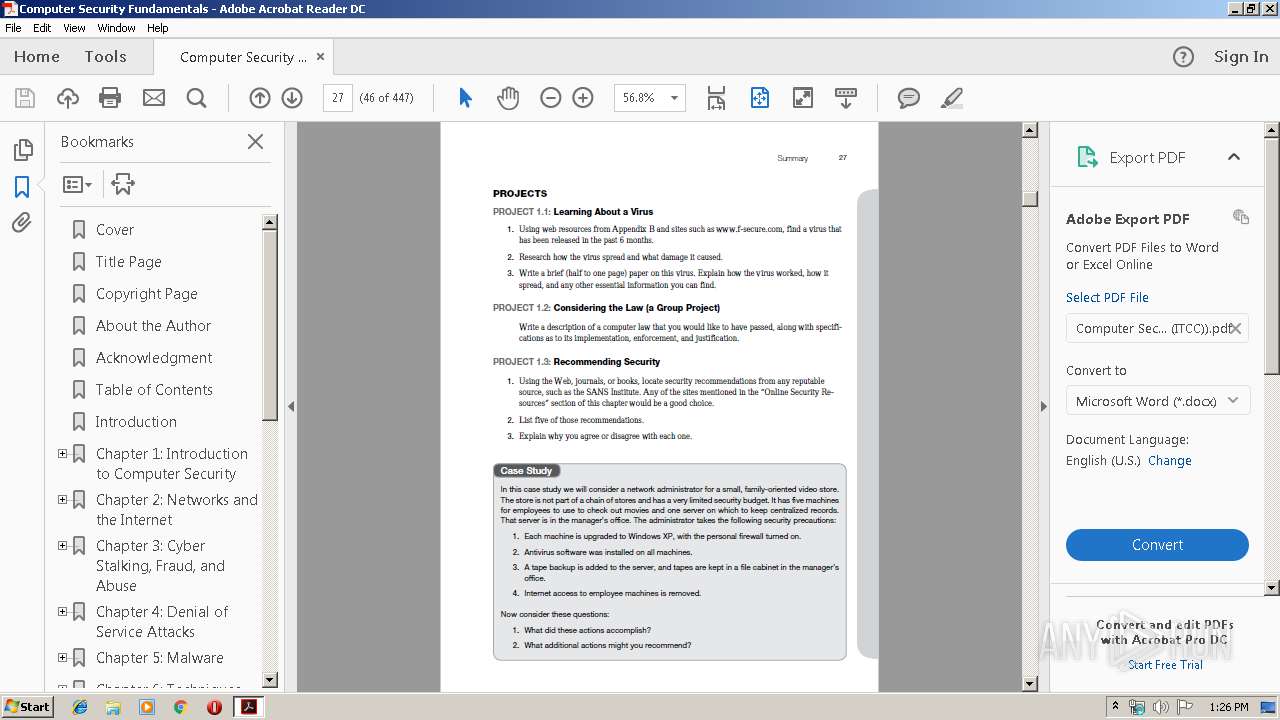Open the Window menu
The width and height of the screenshot is (1280, 720).
pos(116,28)
